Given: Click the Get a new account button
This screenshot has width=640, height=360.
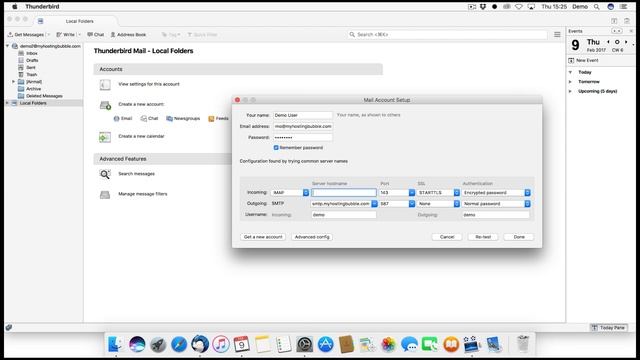Looking at the screenshot, I should point(263,237).
